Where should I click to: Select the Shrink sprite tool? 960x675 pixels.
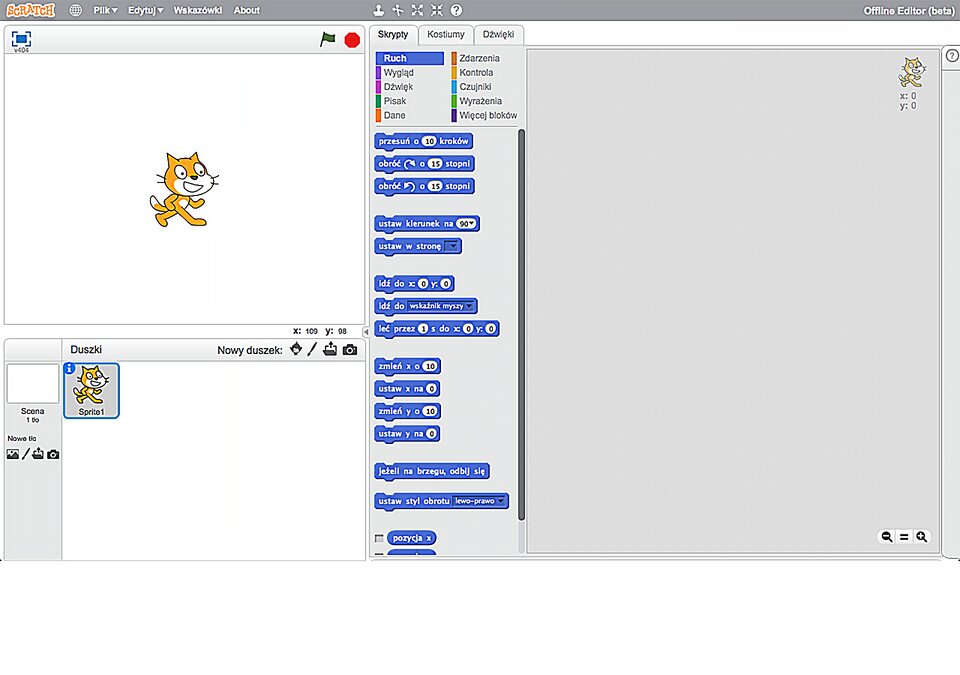[437, 10]
